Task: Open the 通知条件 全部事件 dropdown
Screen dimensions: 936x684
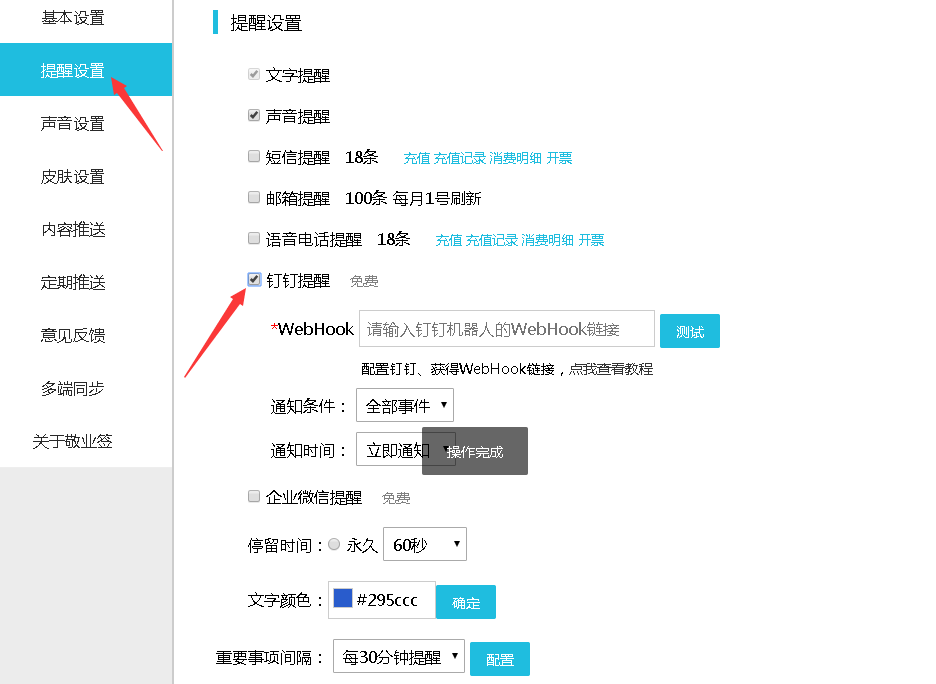Action: (405, 406)
